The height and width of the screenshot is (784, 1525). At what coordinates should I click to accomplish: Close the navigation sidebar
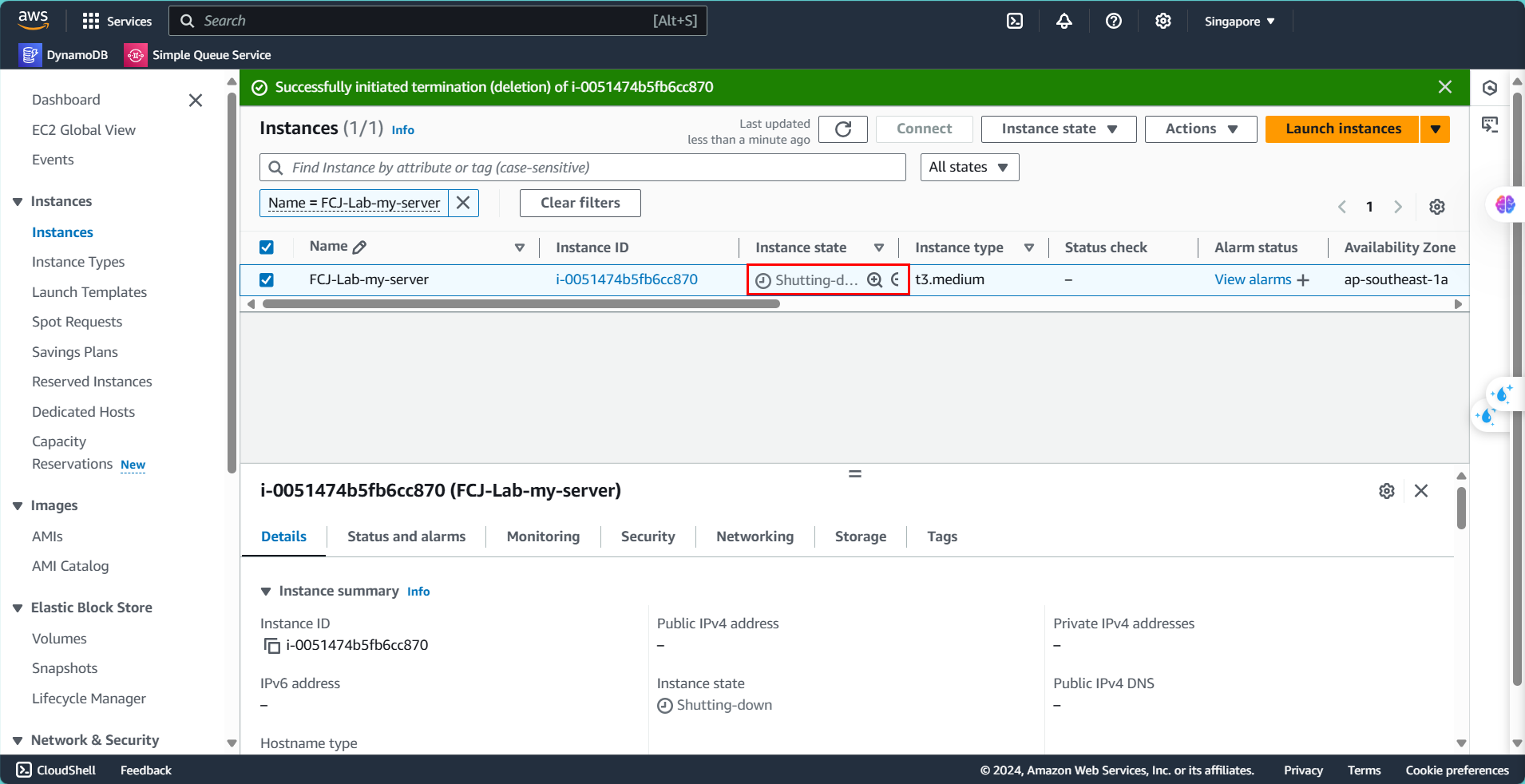(x=196, y=100)
